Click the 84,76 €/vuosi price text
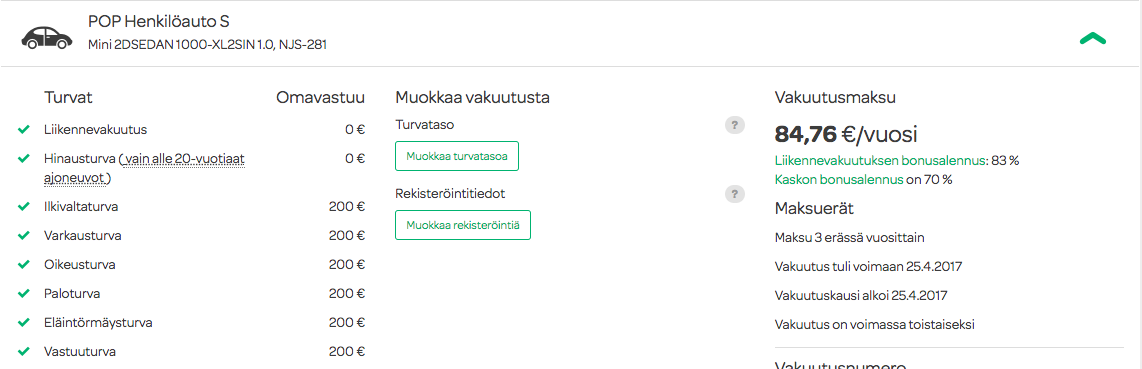Screen dimensions: 1142x369 (x=846, y=135)
